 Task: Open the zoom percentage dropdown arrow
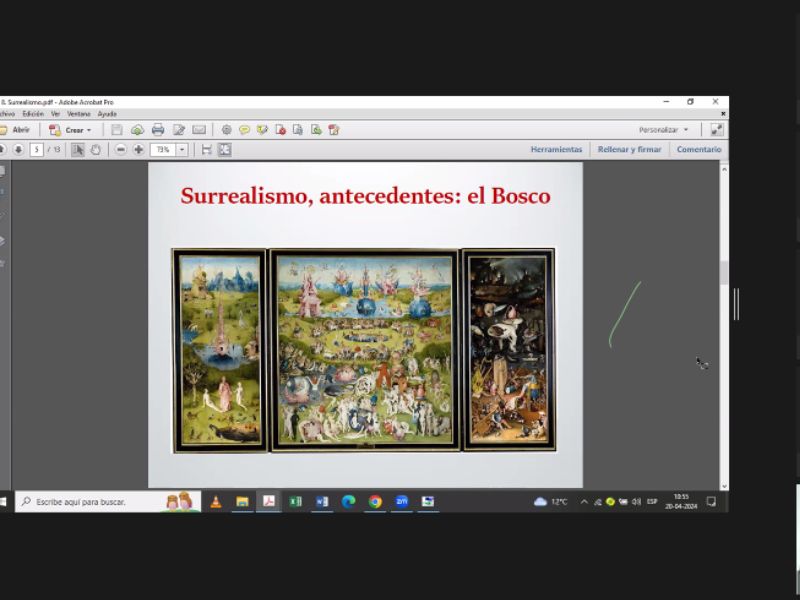point(182,149)
